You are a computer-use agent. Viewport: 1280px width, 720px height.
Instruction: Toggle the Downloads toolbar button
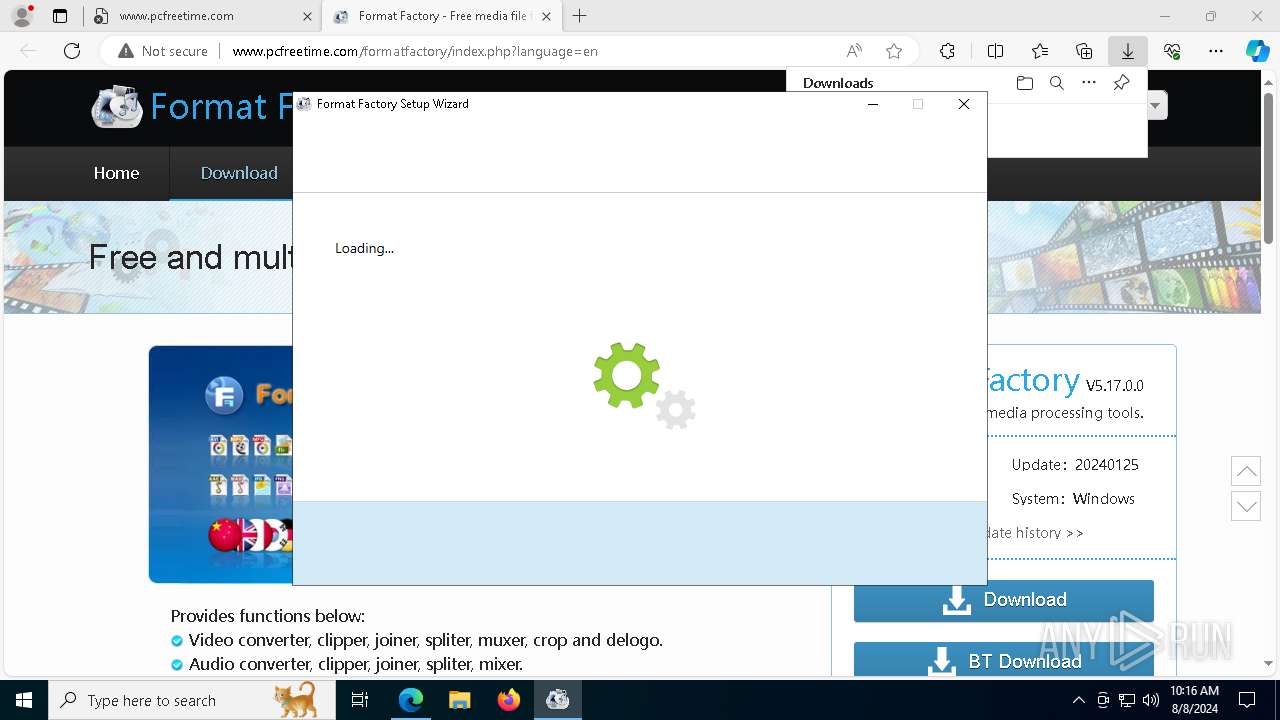coord(1128,51)
